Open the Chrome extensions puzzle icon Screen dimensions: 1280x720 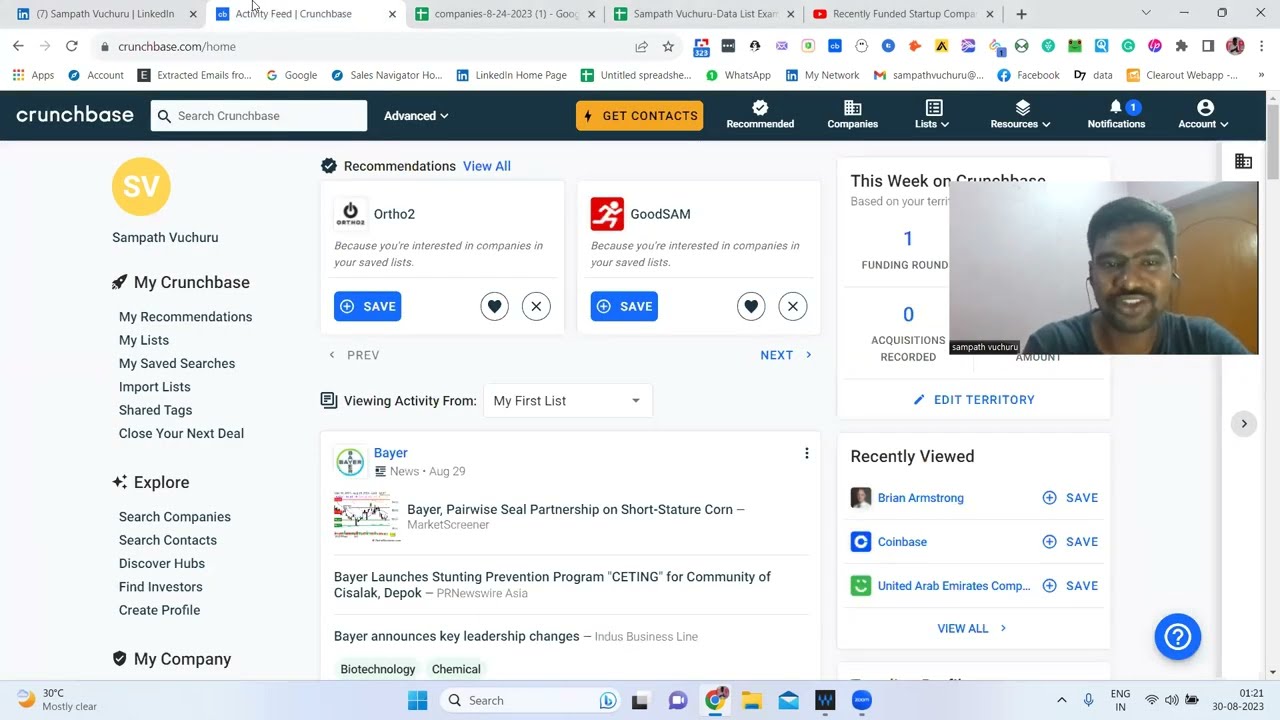(1181, 46)
